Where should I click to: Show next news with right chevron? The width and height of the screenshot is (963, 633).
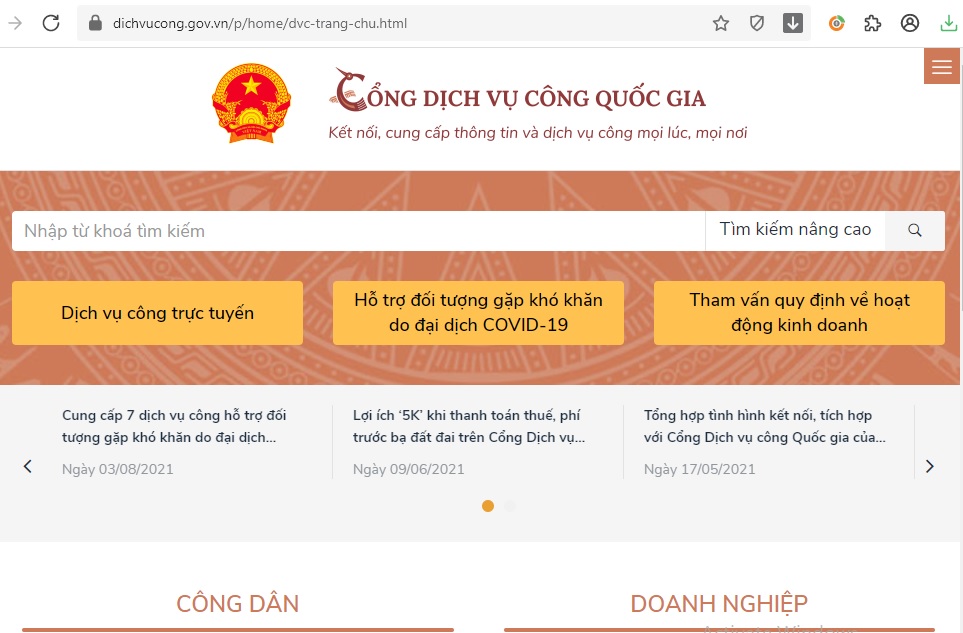click(x=929, y=467)
